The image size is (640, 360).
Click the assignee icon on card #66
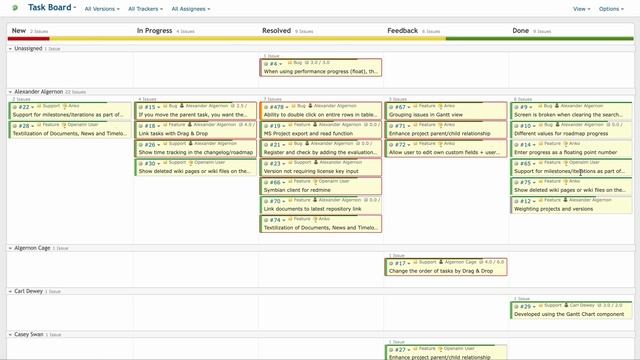coord(315,181)
